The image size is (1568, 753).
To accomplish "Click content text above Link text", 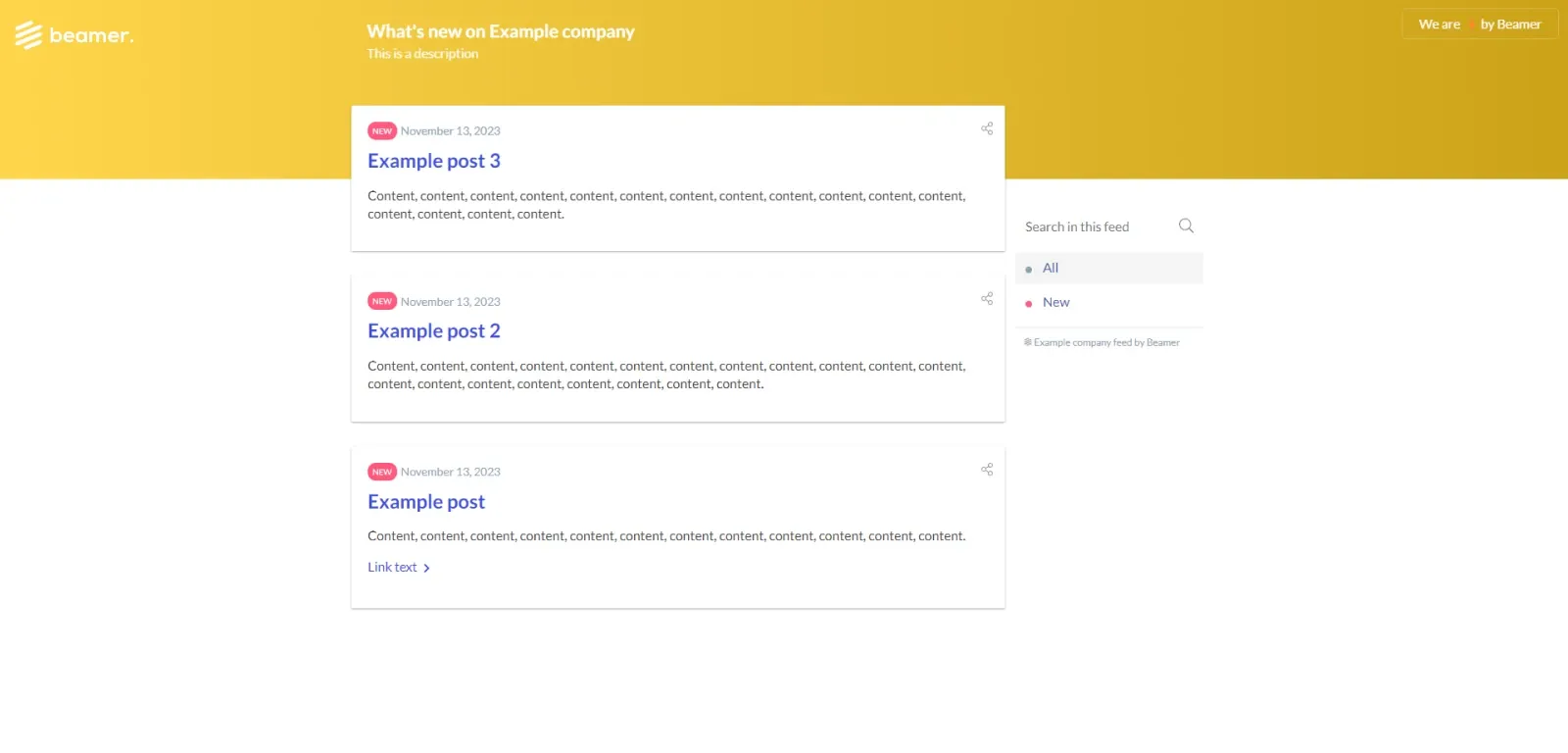I will coord(666,536).
